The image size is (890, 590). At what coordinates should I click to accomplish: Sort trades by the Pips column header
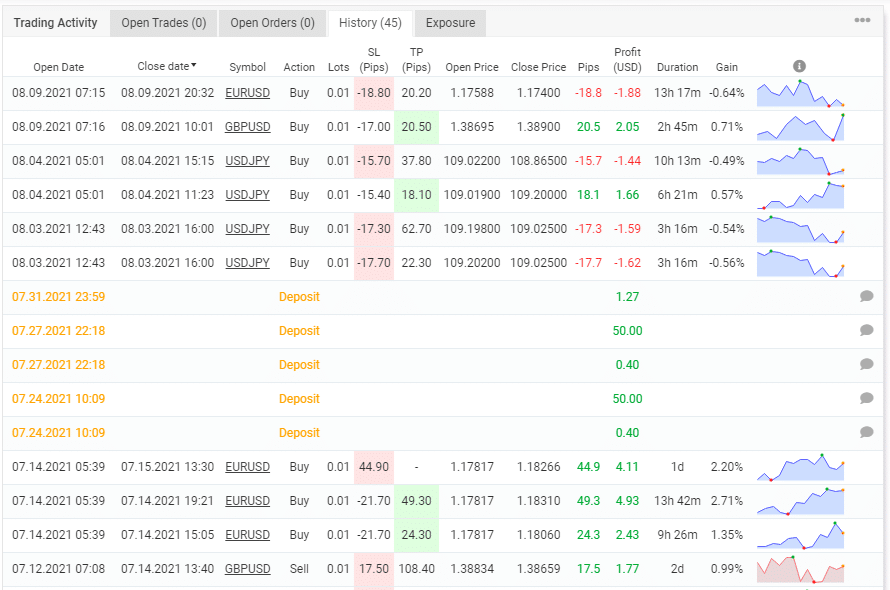click(x=589, y=67)
